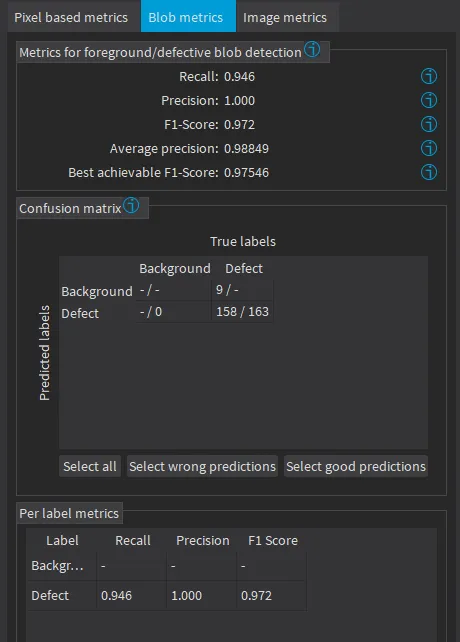Switch to Pixel based metrics tab
The height and width of the screenshot is (642, 460).
point(71,18)
